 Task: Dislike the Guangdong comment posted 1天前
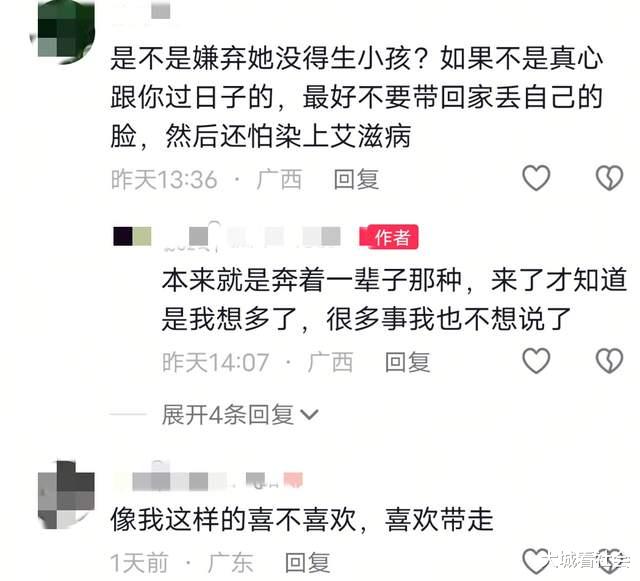point(609,561)
